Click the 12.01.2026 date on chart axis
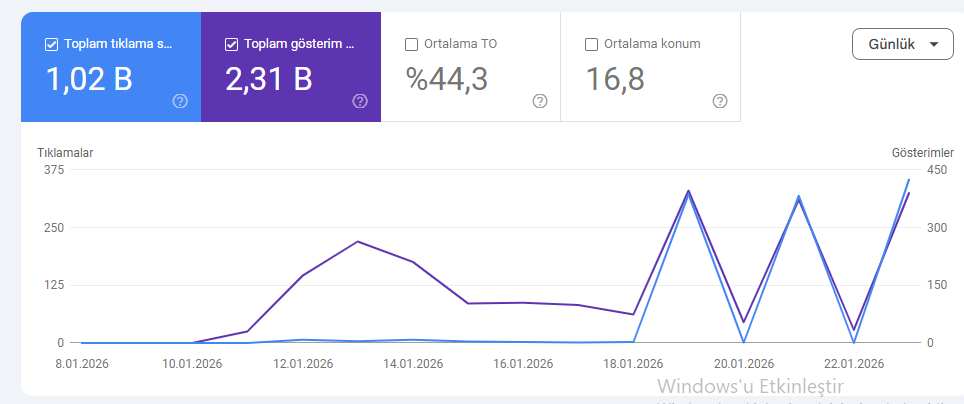This screenshot has width=964, height=404. pos(302,364)
